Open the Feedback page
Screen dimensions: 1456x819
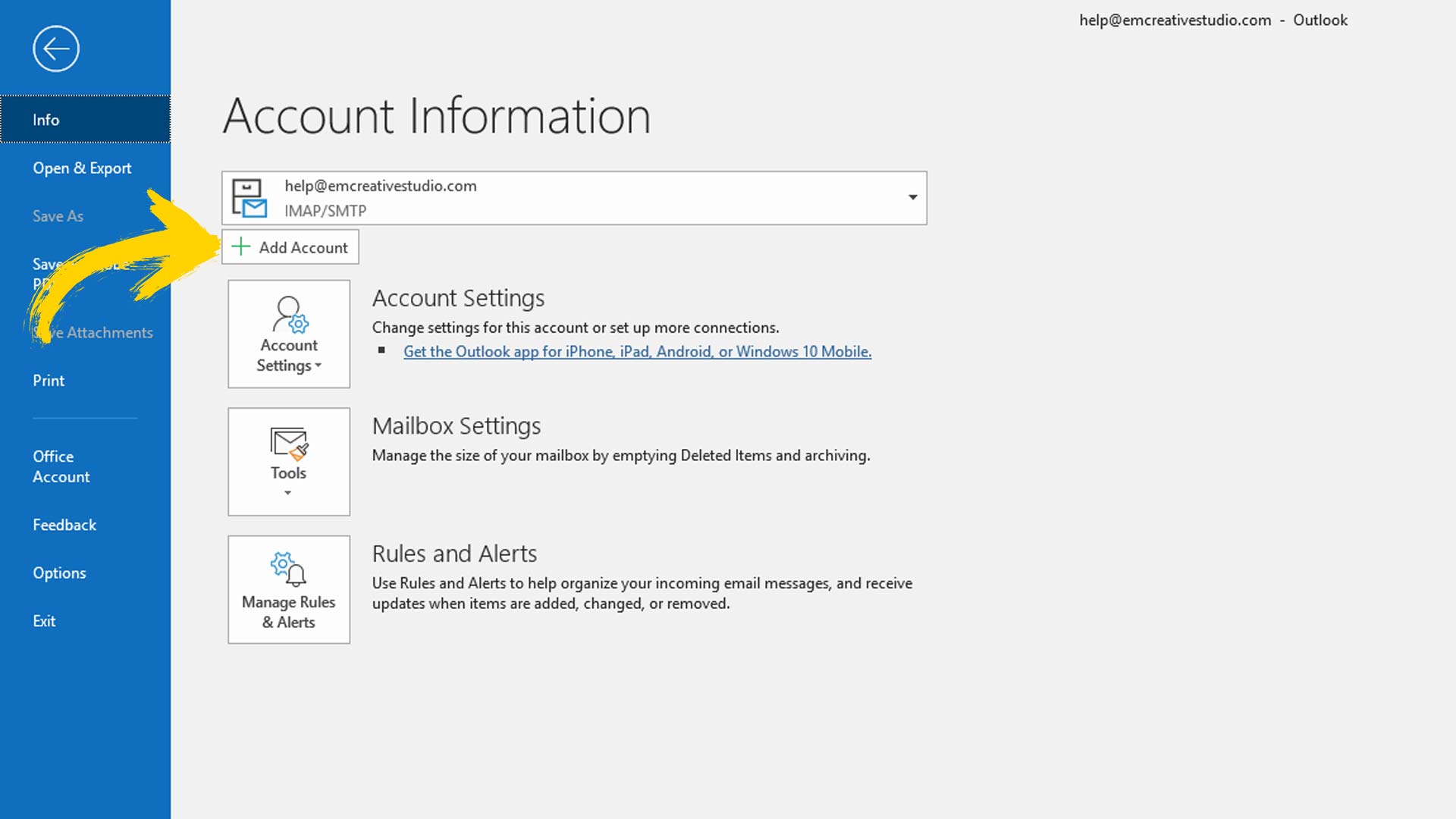point(64,525)
